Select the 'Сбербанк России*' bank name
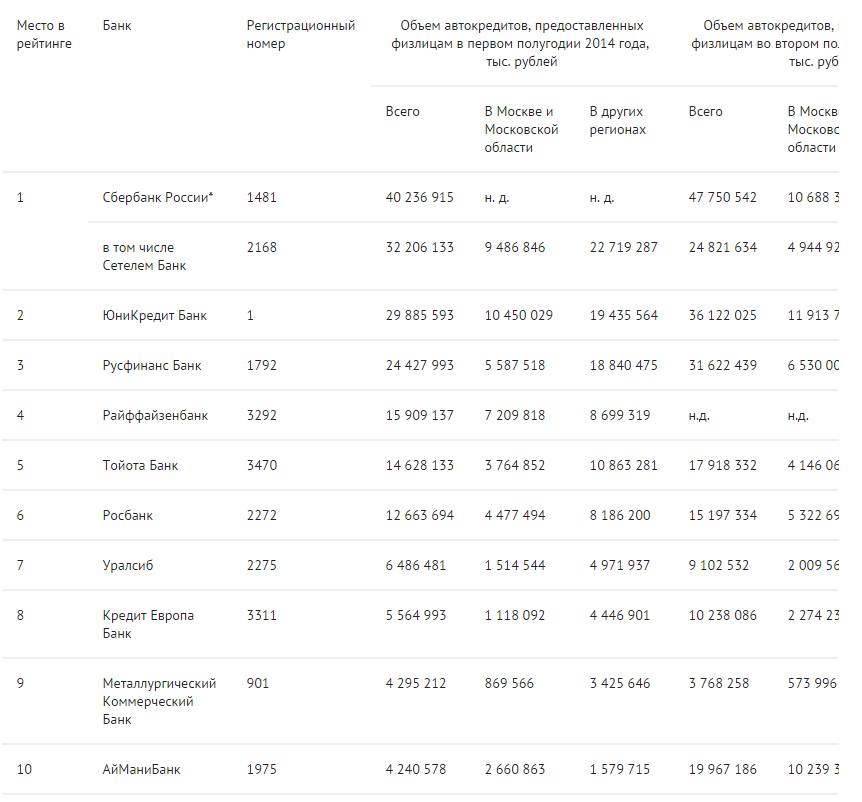 tap(158, 197)
